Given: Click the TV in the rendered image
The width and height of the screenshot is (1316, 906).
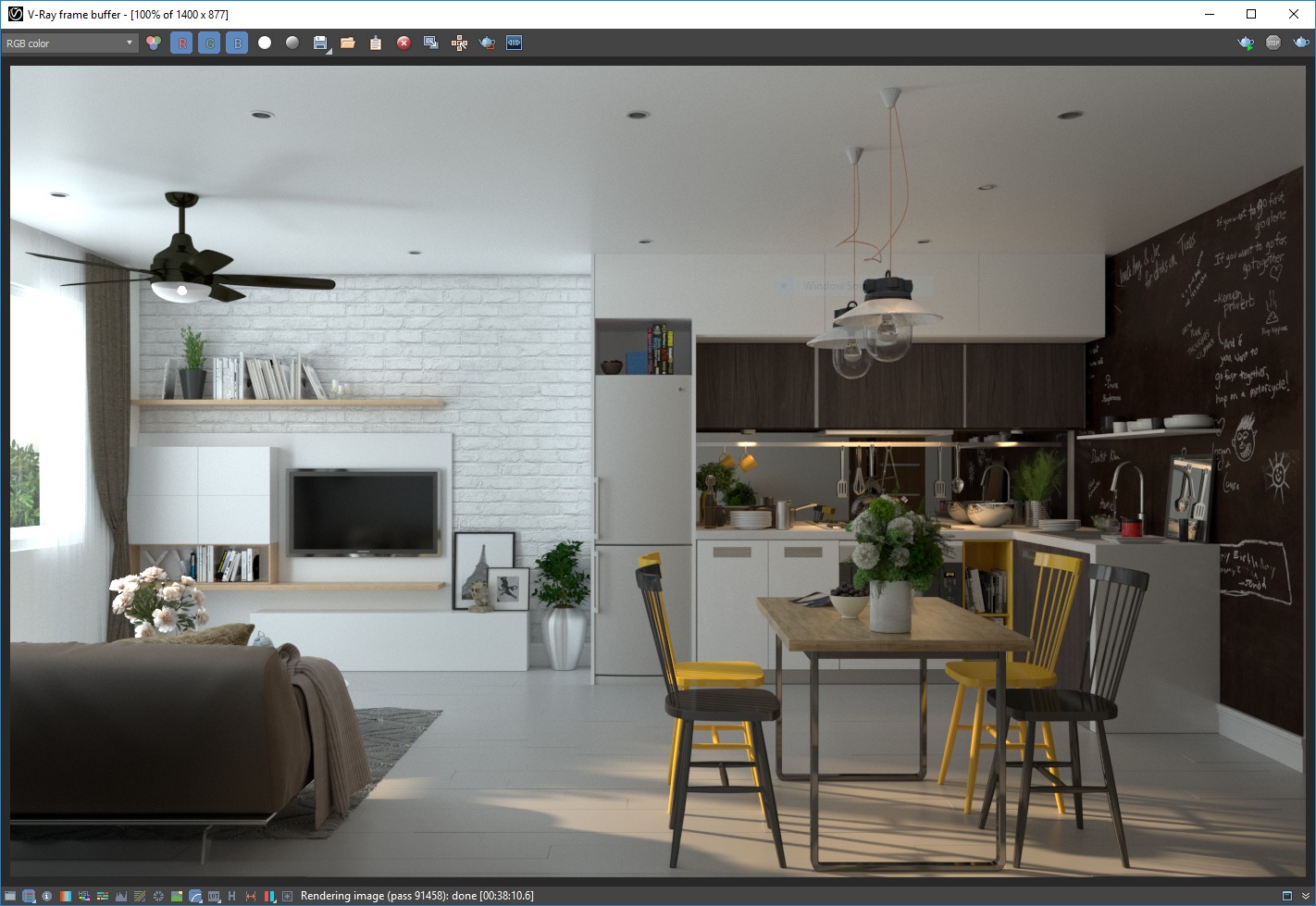Looking at the screenshot, I should [363, 513].
